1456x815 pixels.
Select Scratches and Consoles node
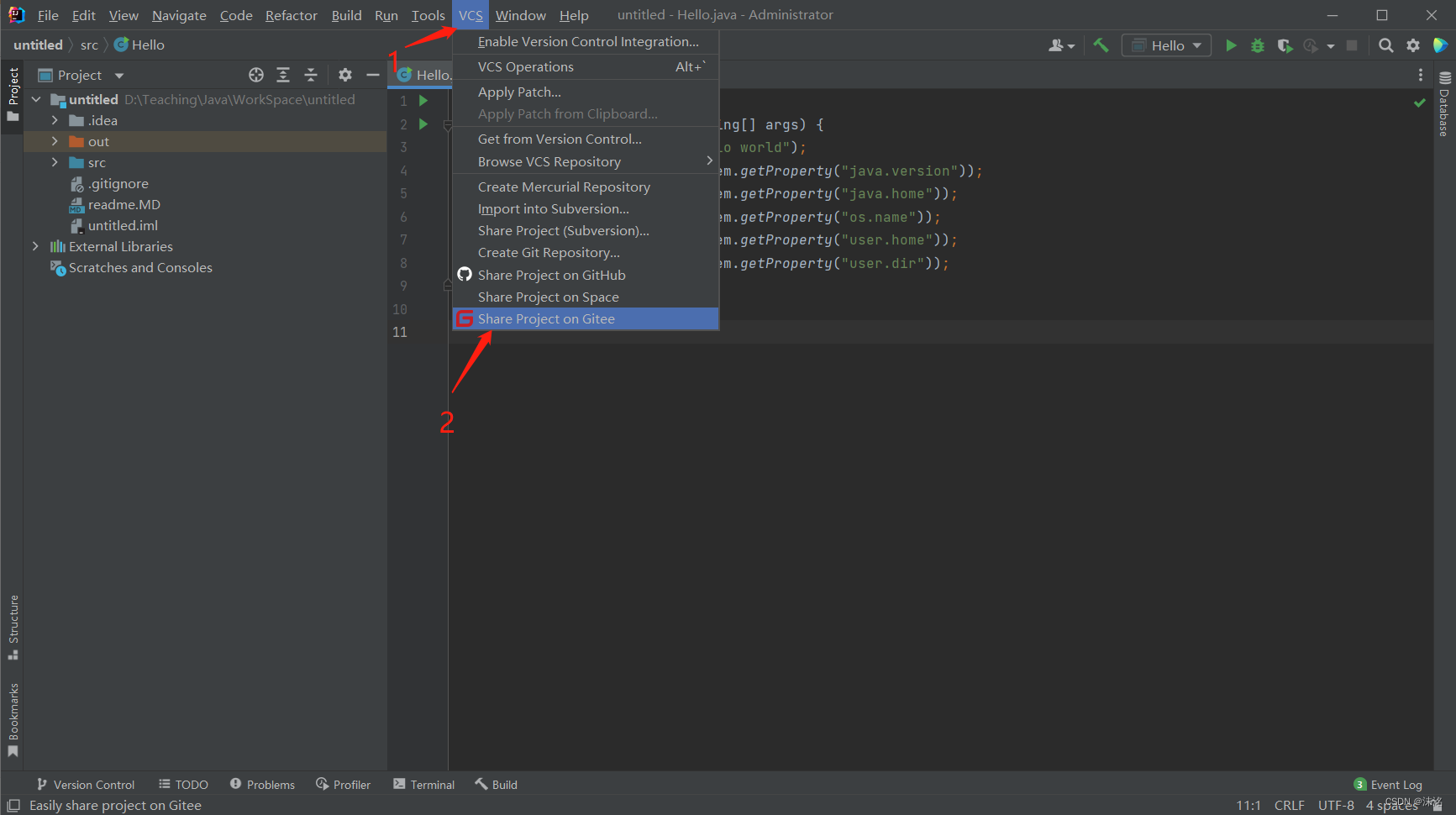tap(140, 267)
